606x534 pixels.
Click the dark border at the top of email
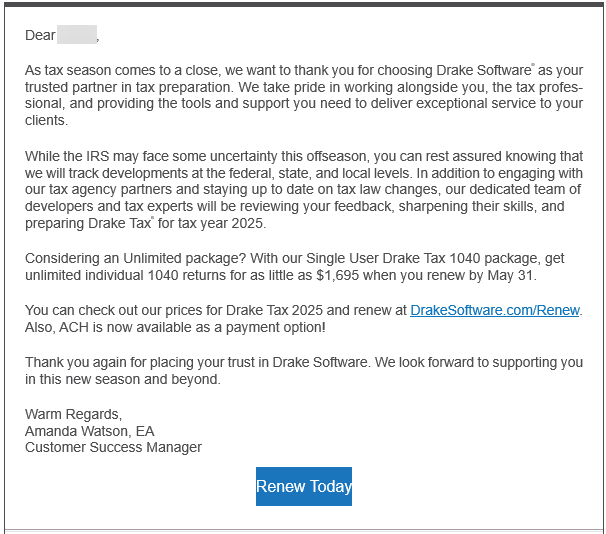pyautogui.click(x=304, y=4)
